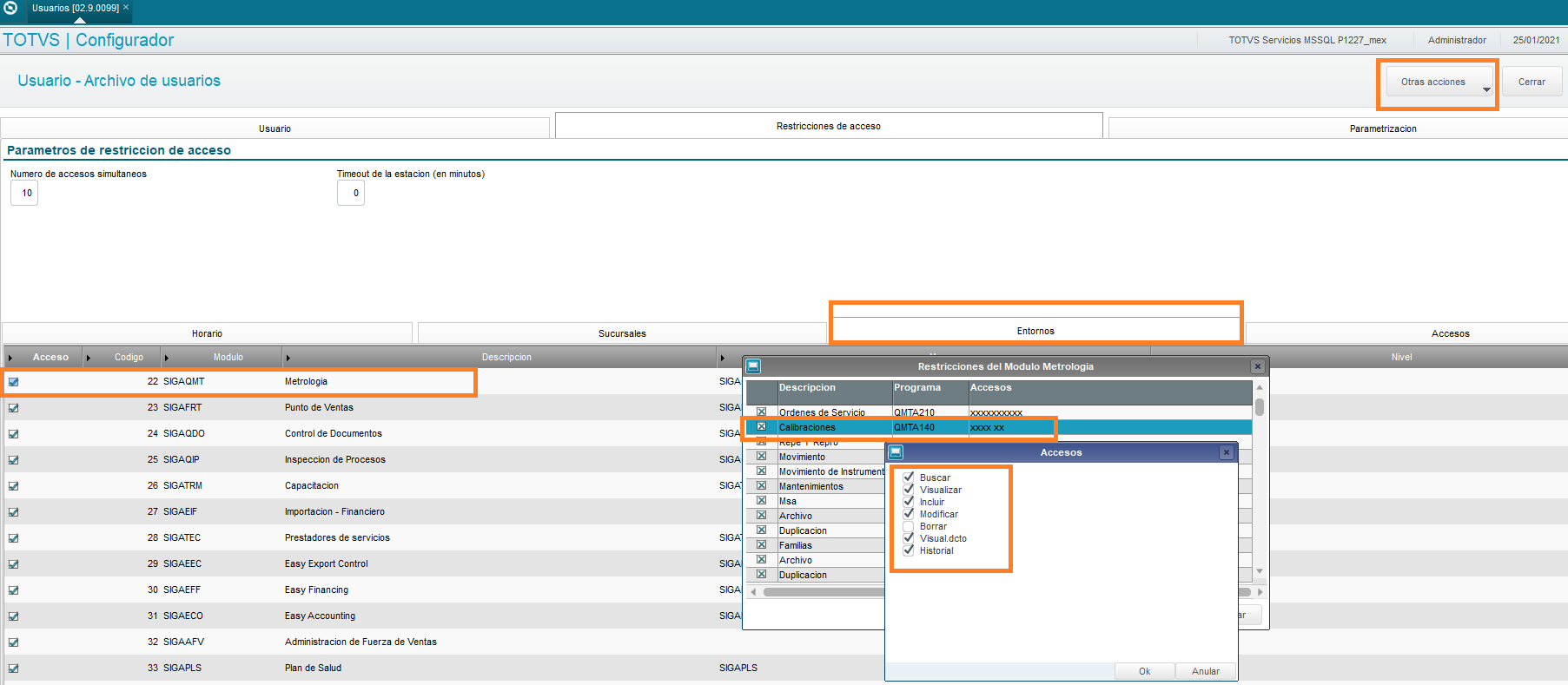Click the X mark icon beside Msa
1568x685 pixels.
tap(761, 500)
